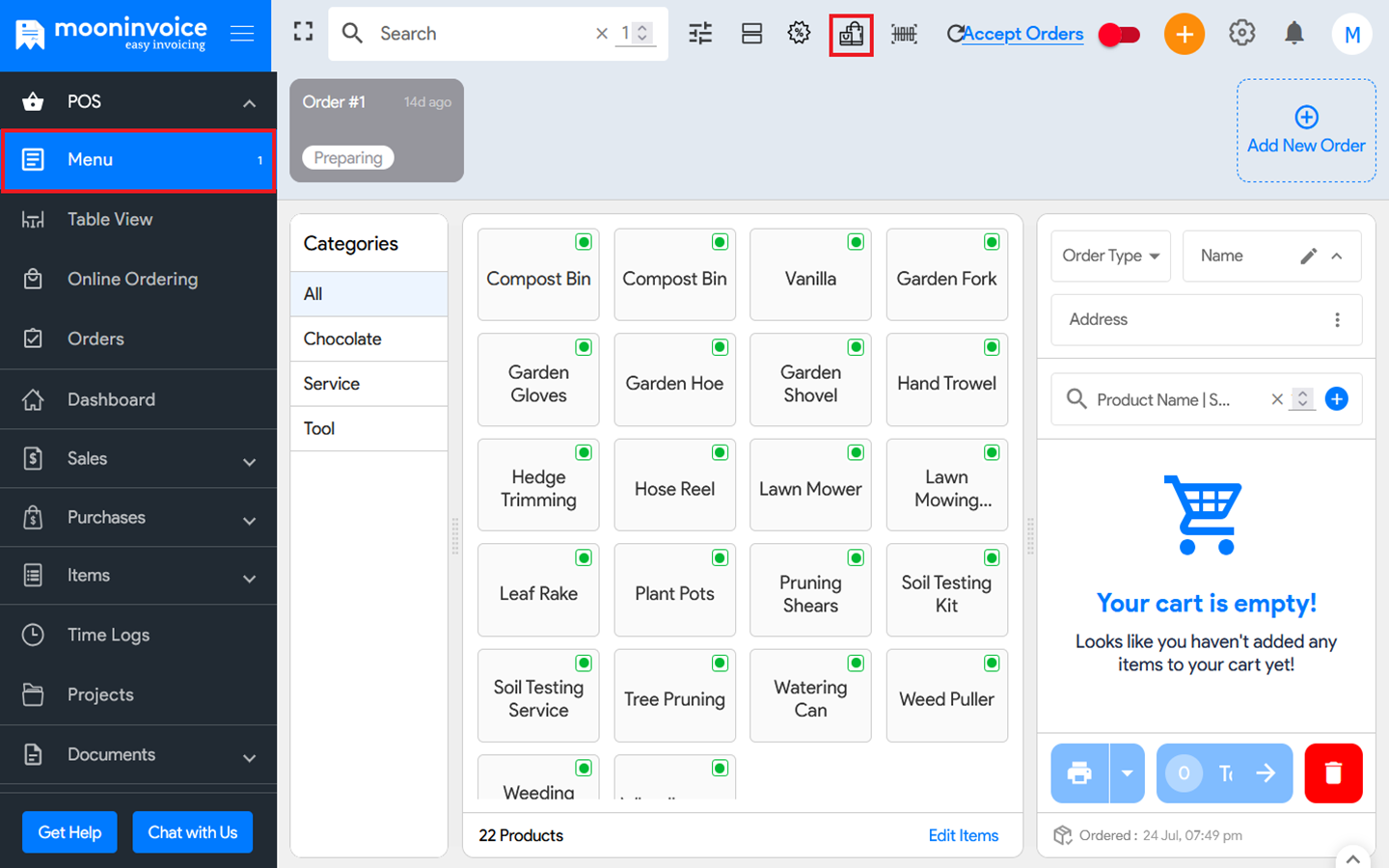Open the settings gear next to the bell
The height and width of the screenshot is (868, 1389).
click(1241, 34)
